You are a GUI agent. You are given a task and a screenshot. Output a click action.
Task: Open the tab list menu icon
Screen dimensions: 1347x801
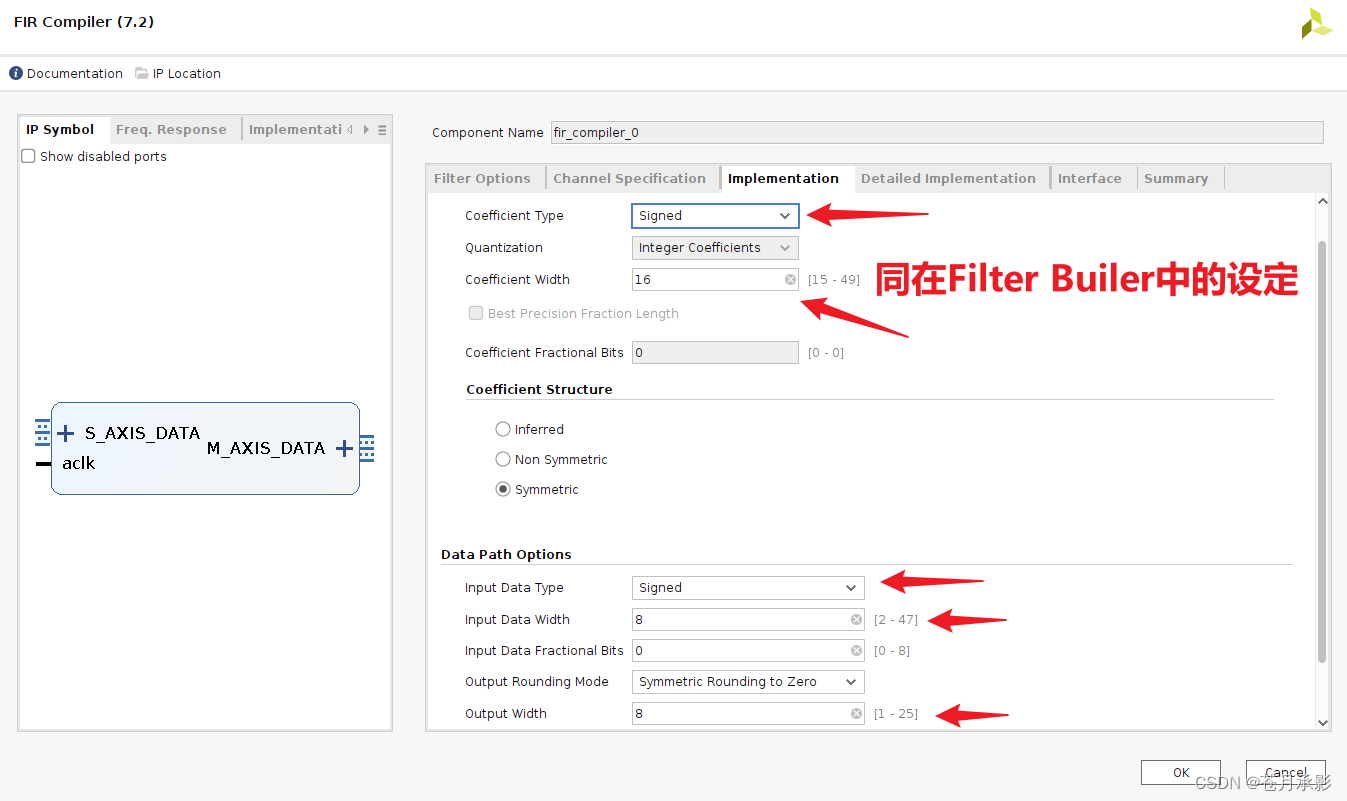coord(382,130)
